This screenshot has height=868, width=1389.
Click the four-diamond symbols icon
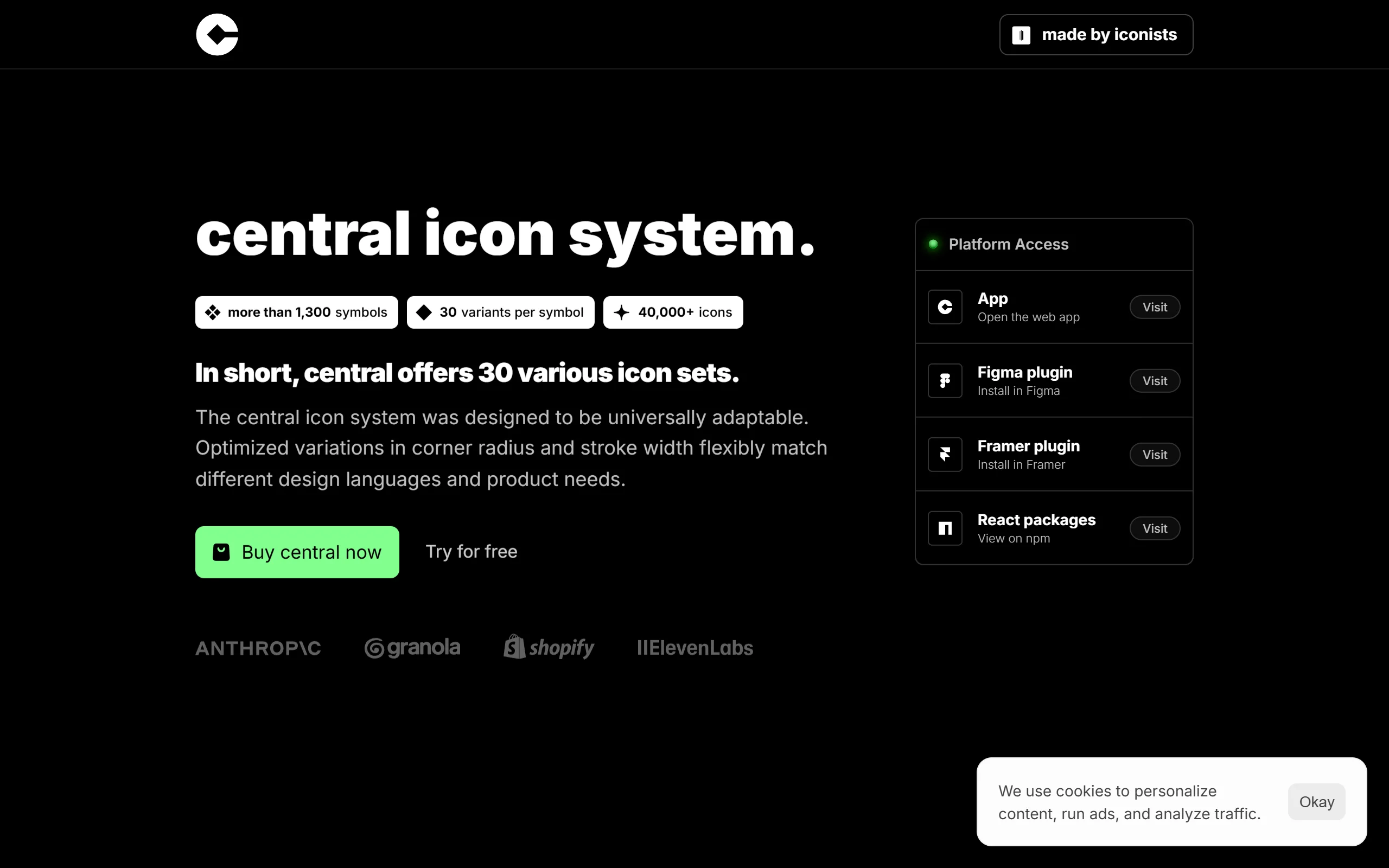click(x=213, y=312)
